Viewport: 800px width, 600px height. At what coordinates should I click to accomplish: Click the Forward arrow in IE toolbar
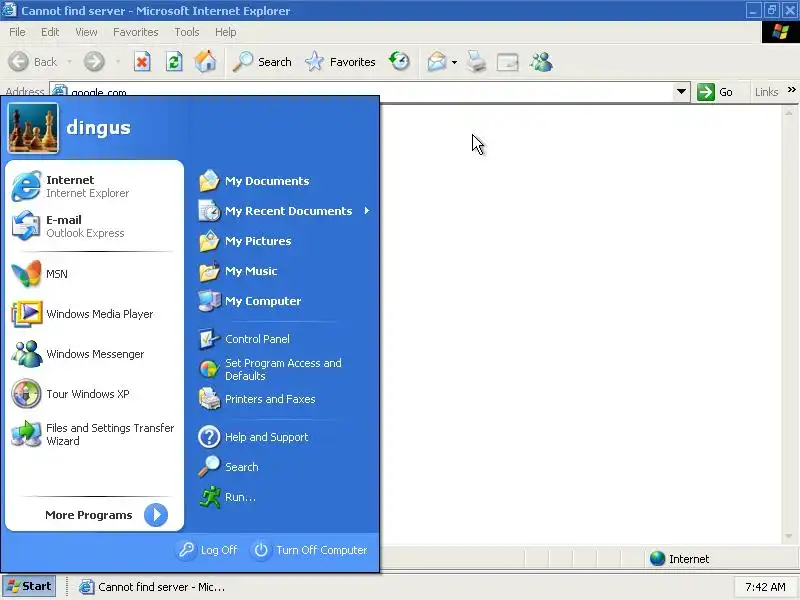94,62
